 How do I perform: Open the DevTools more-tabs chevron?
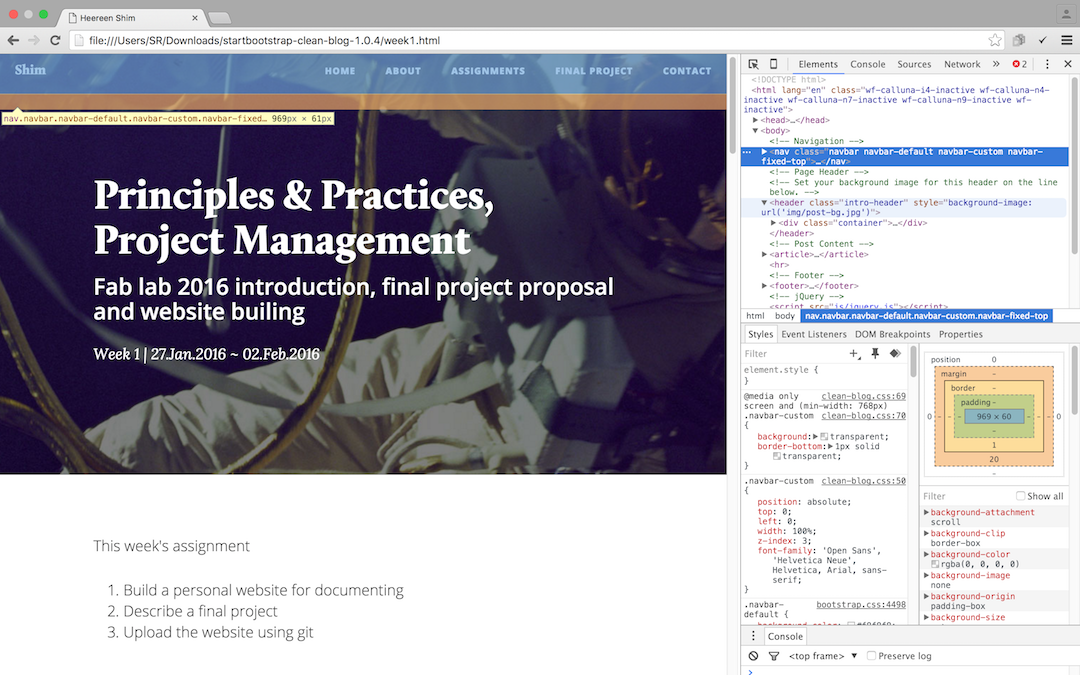coord(996,64)
